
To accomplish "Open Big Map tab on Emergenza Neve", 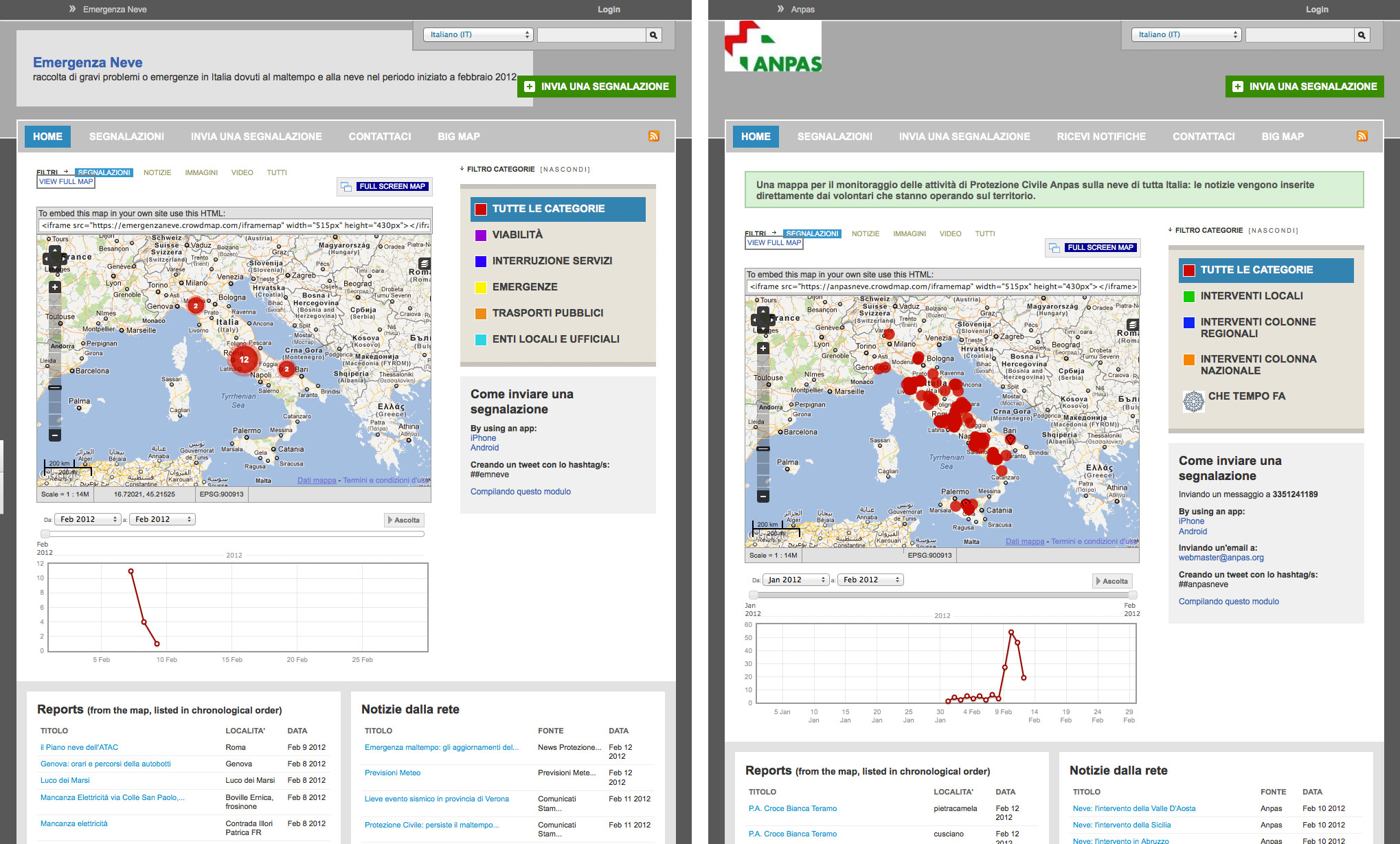I will coord(458,137).
